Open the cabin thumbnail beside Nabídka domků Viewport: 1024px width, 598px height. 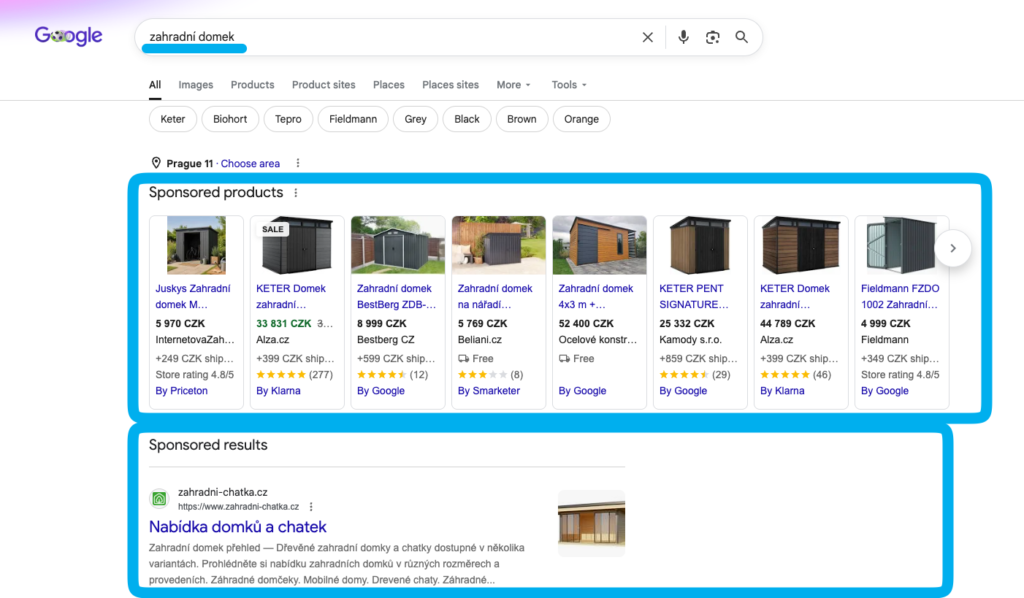592,523
